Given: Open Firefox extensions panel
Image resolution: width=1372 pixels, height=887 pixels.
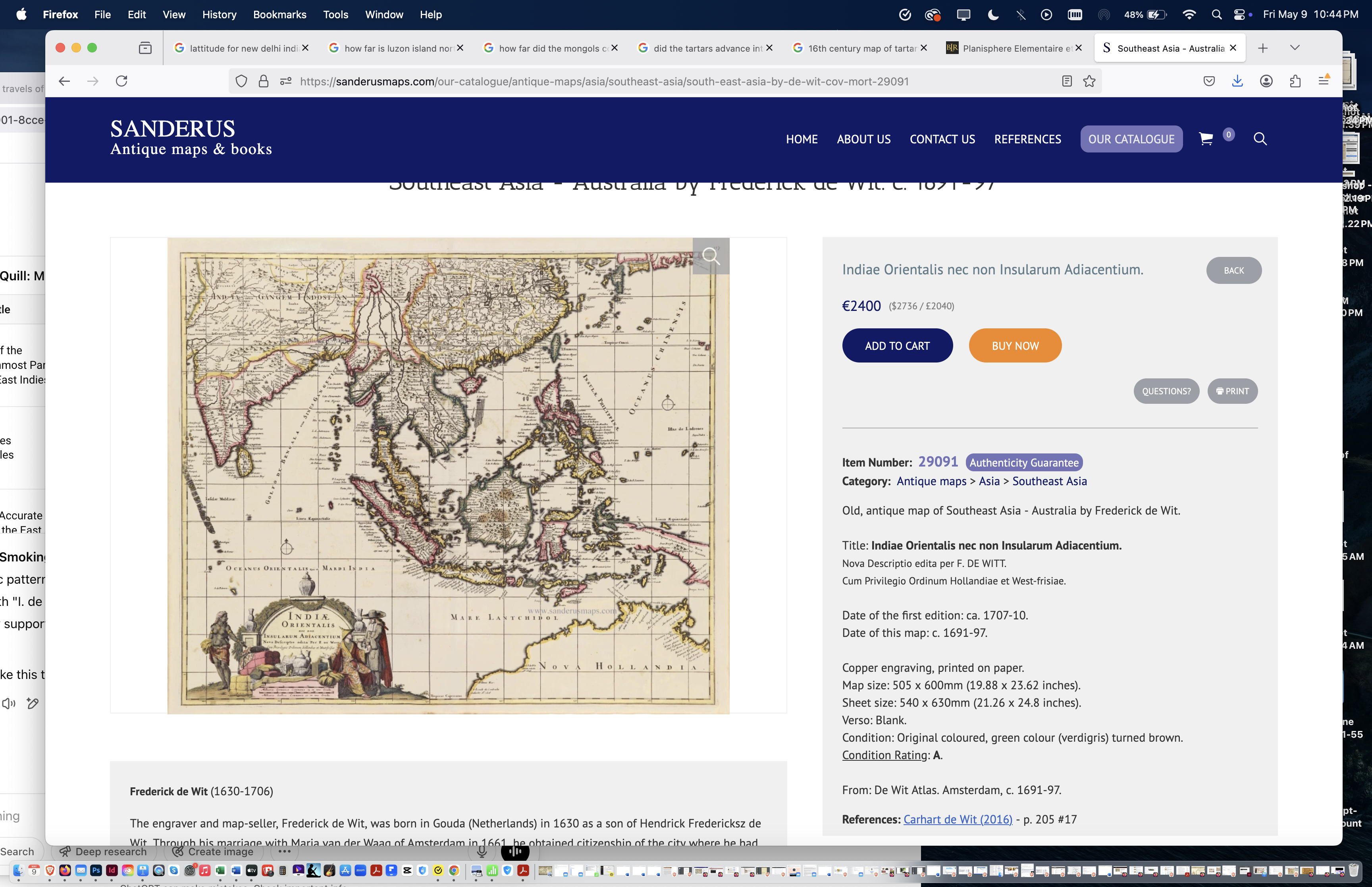Looking at the screenshot, I should pos(1295,81).
